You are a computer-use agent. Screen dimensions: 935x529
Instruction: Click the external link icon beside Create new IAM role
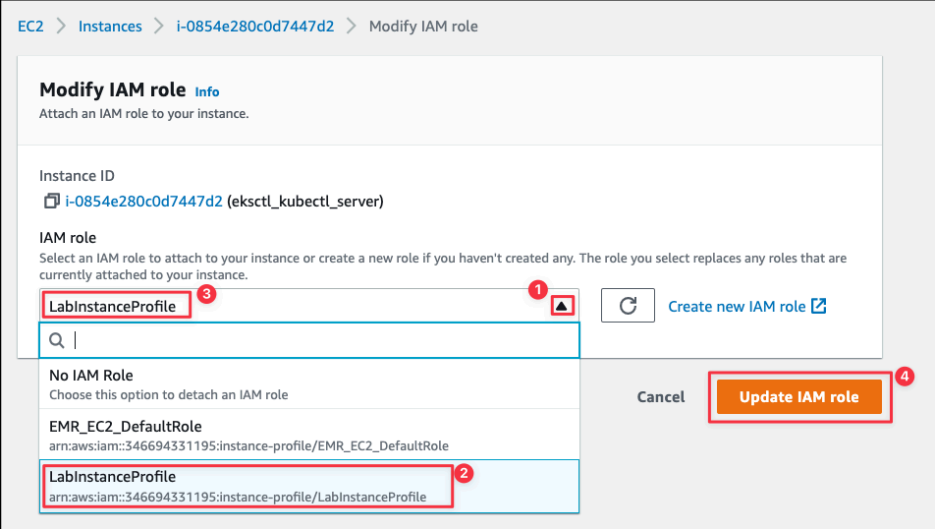click(819, 306)
